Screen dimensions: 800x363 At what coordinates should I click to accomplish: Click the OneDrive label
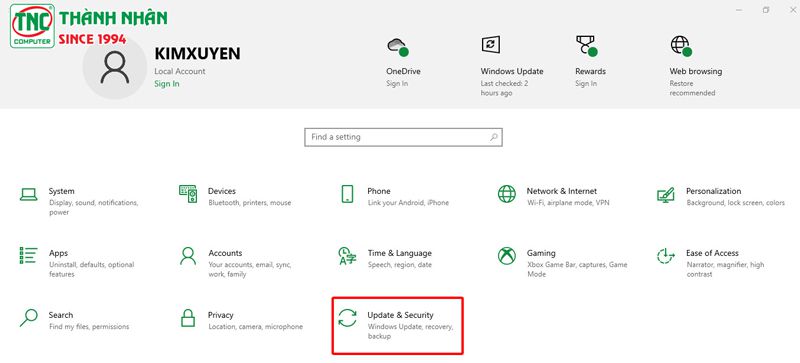point(403,71)
